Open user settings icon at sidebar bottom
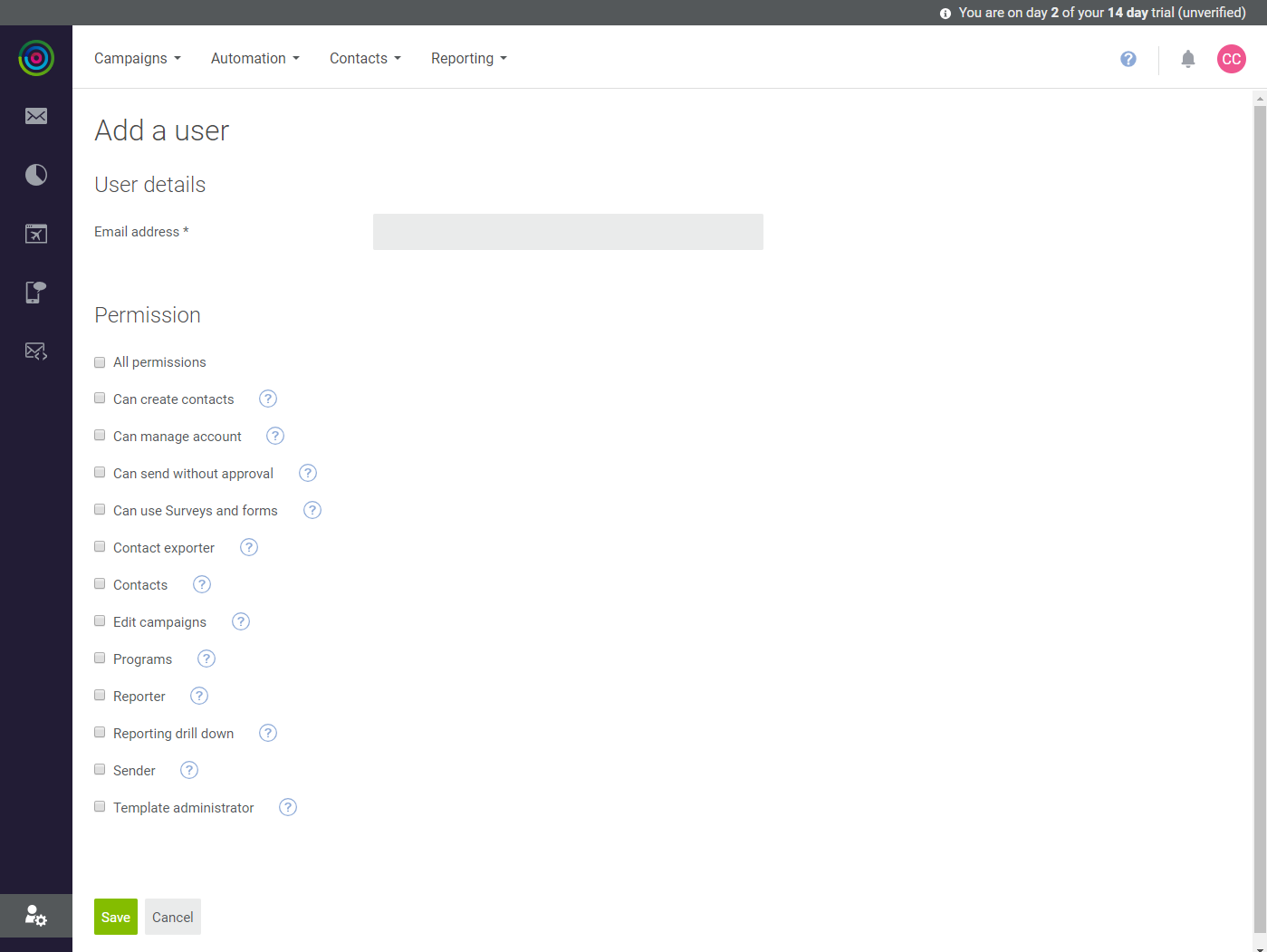Screen dimensions: 1267x952 36,916
